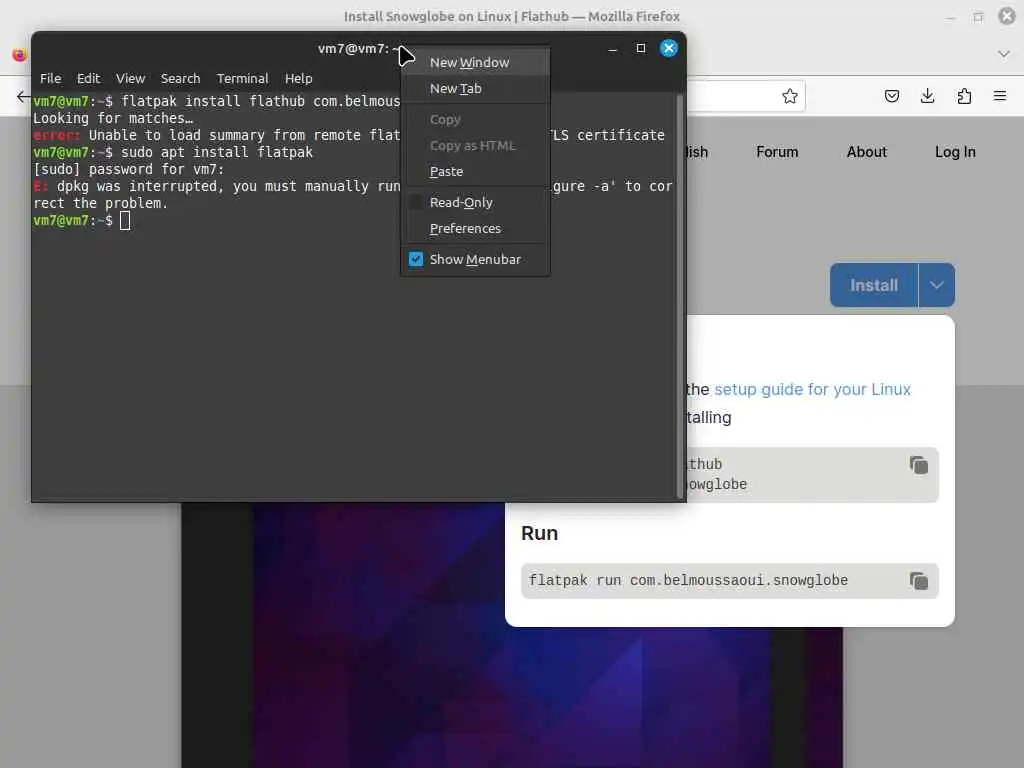The image size is (1024, 768).
Task: Click the flatpak run com.belmoussaoui.snowglobe text
Action: coord(688,581)
